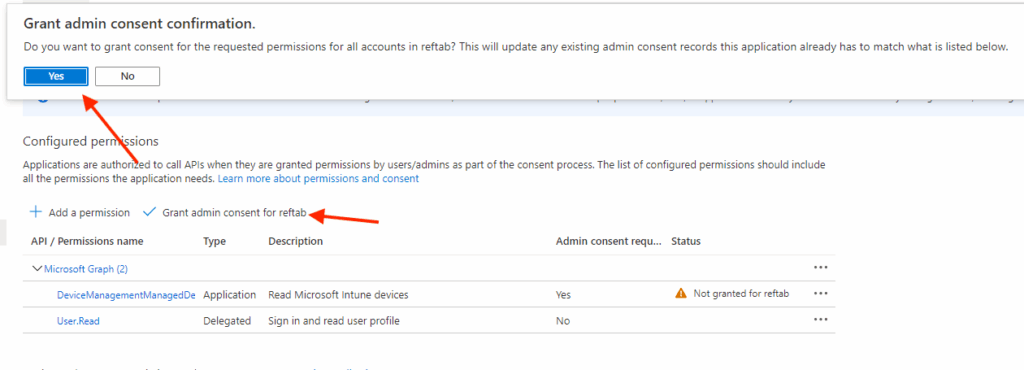This screenshot has height=370, width=1024.
Task: Confirm admin consent with Yes button
Action: [56, 76]
